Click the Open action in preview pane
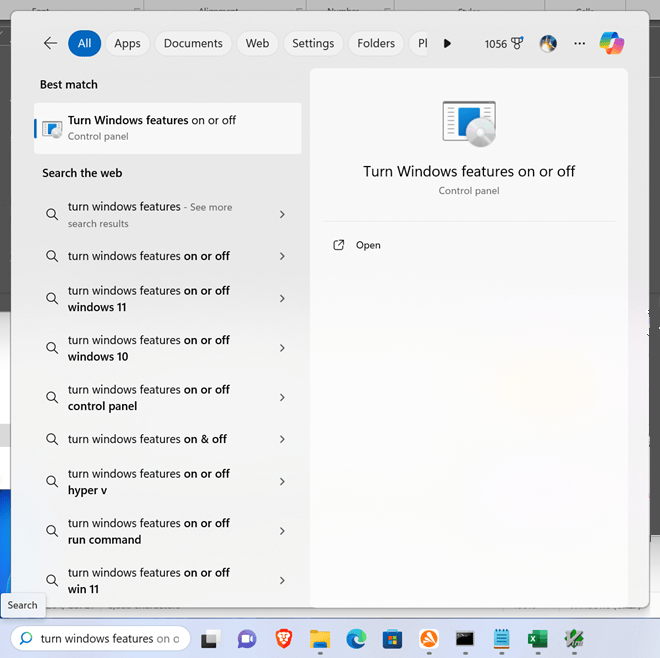660x658 pixels. 368,245
